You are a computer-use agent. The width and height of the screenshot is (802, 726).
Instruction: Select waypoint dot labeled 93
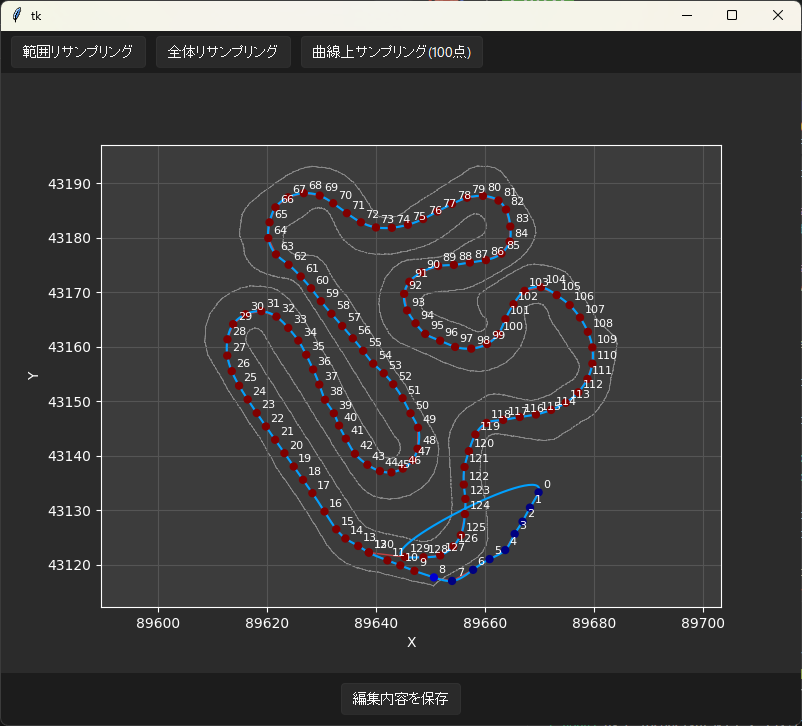point(407,311)
